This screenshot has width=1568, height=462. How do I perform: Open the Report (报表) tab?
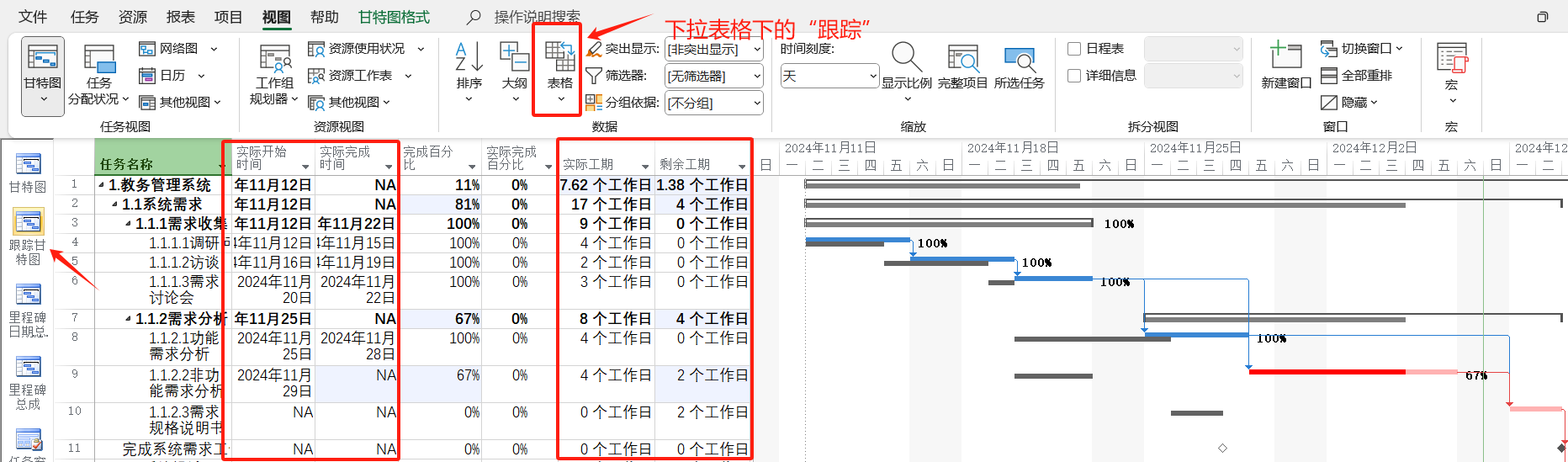(180, 17)
